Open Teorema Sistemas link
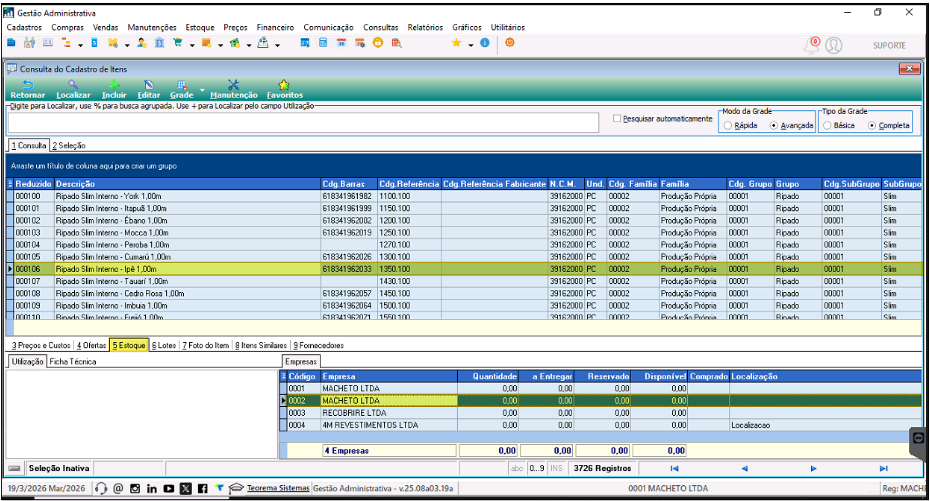Viewport: 930px width, 501px height. pyautogui.click(x=278, y=488)
